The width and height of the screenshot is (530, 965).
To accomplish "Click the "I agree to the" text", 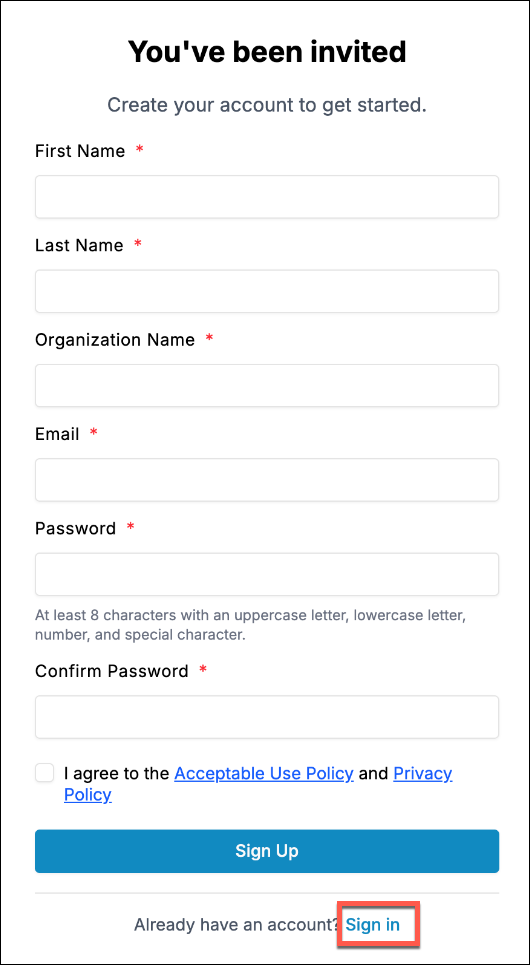I will click(x=118, y=773).
